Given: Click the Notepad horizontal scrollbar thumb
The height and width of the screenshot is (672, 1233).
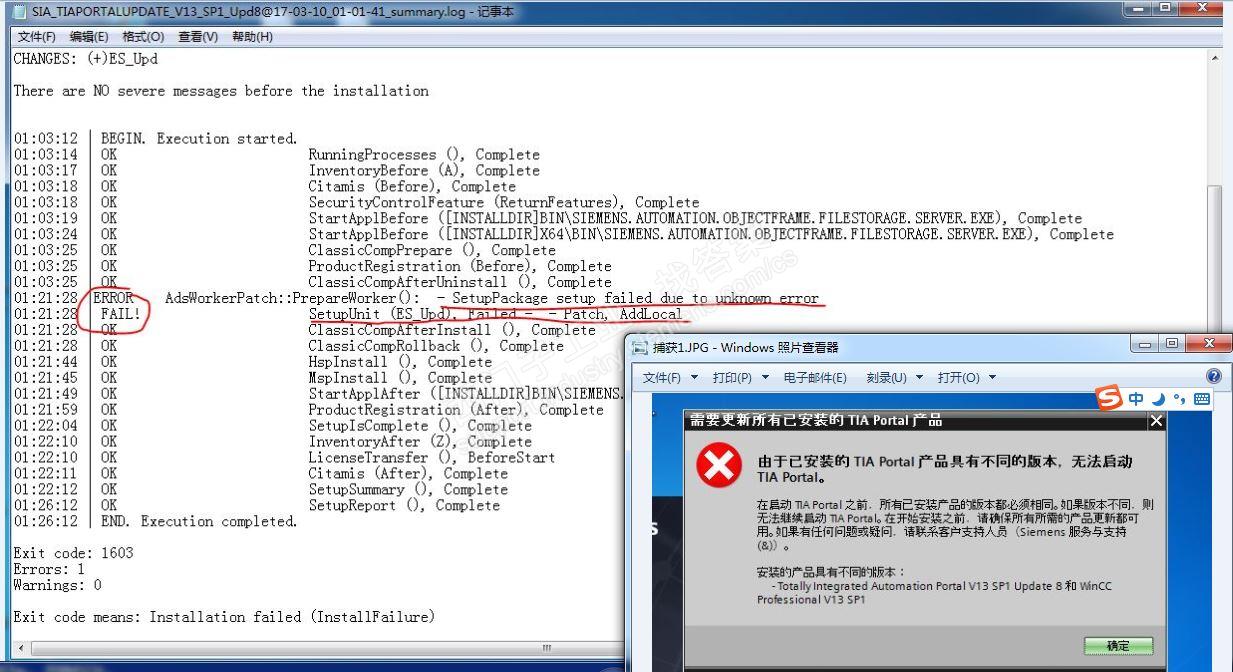Looking at the screenshot, I should coord(545,648).
